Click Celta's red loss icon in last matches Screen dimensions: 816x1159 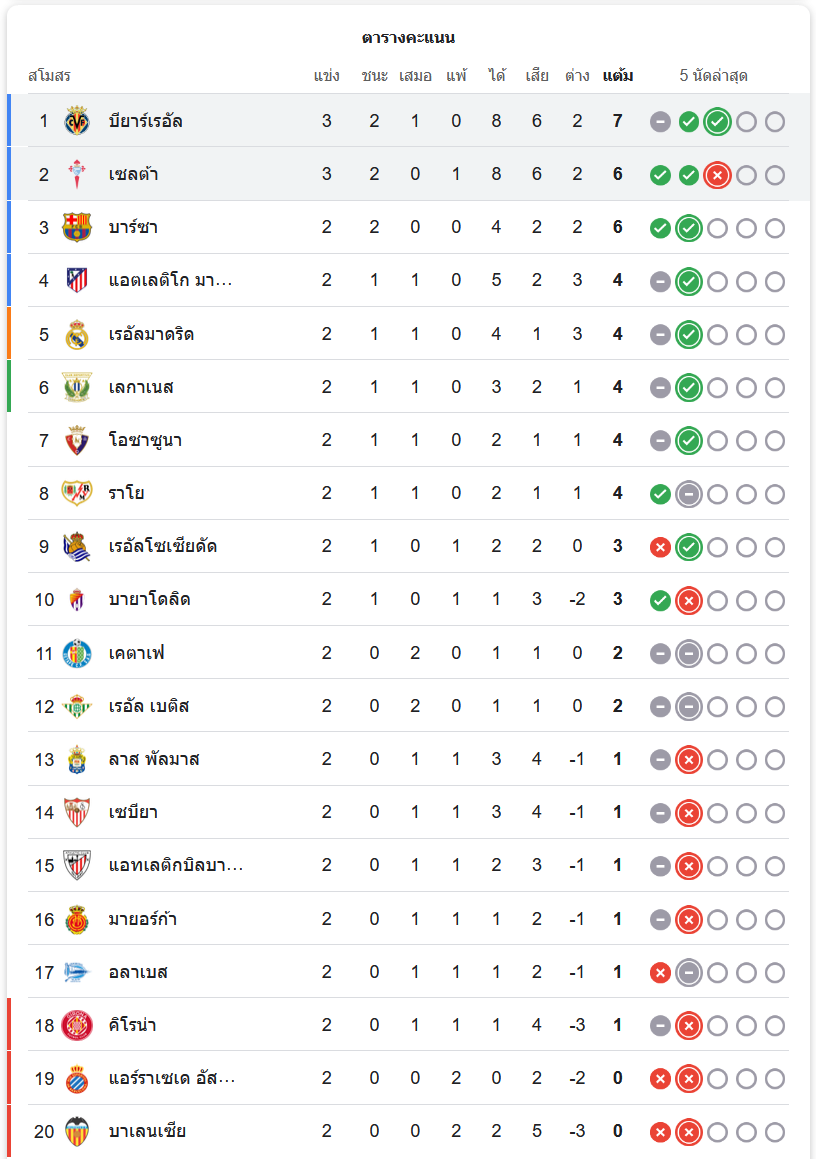coord(717,175)
